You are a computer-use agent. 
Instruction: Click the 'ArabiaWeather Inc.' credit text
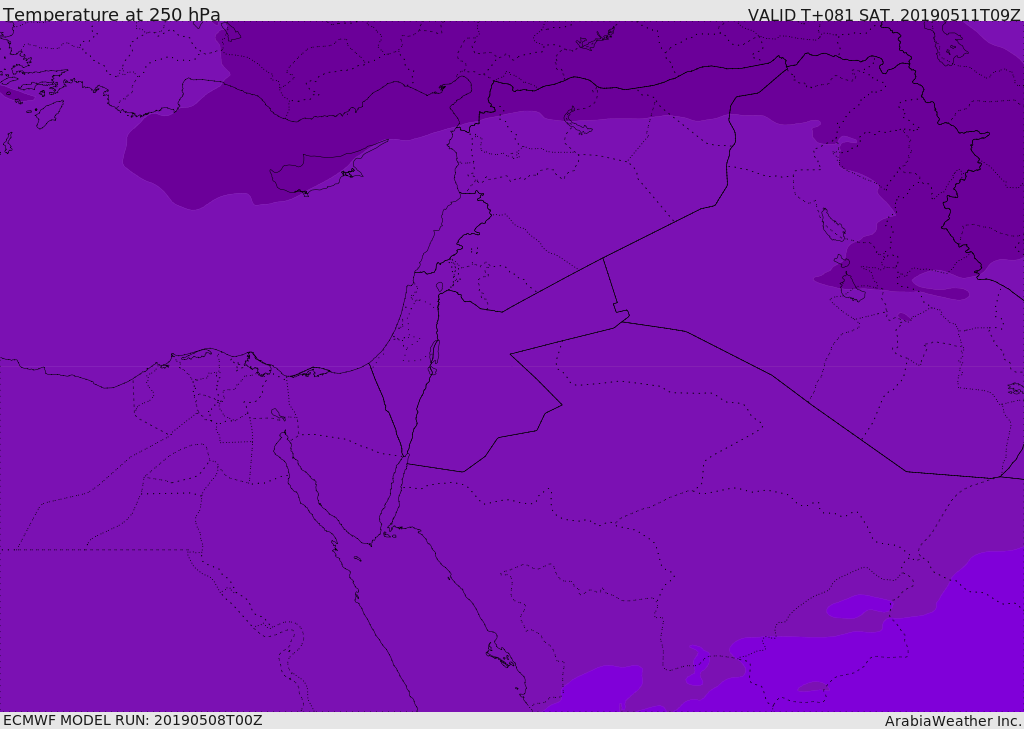[953, 721]
